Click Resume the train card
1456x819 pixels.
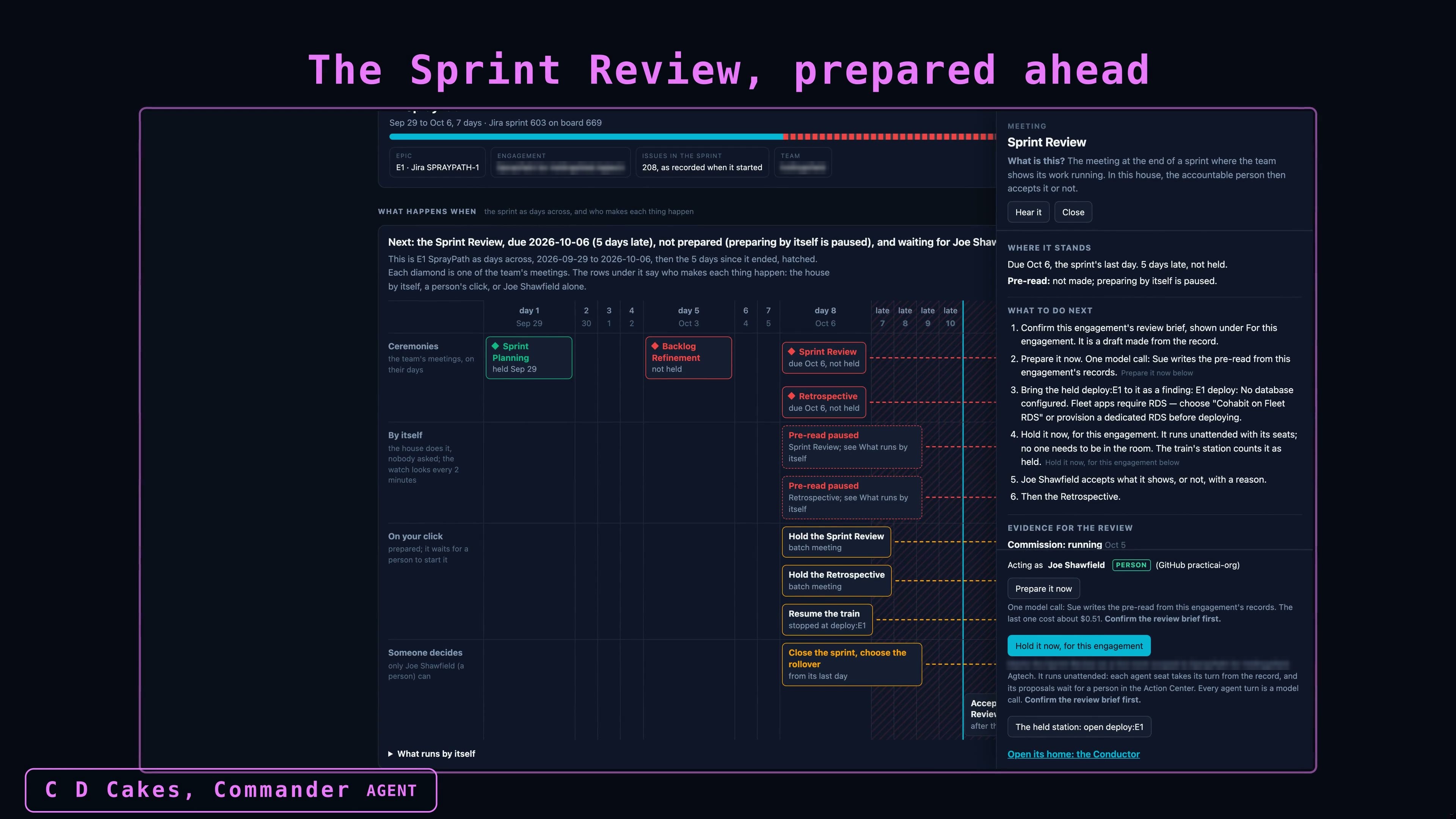pos(827,620)
